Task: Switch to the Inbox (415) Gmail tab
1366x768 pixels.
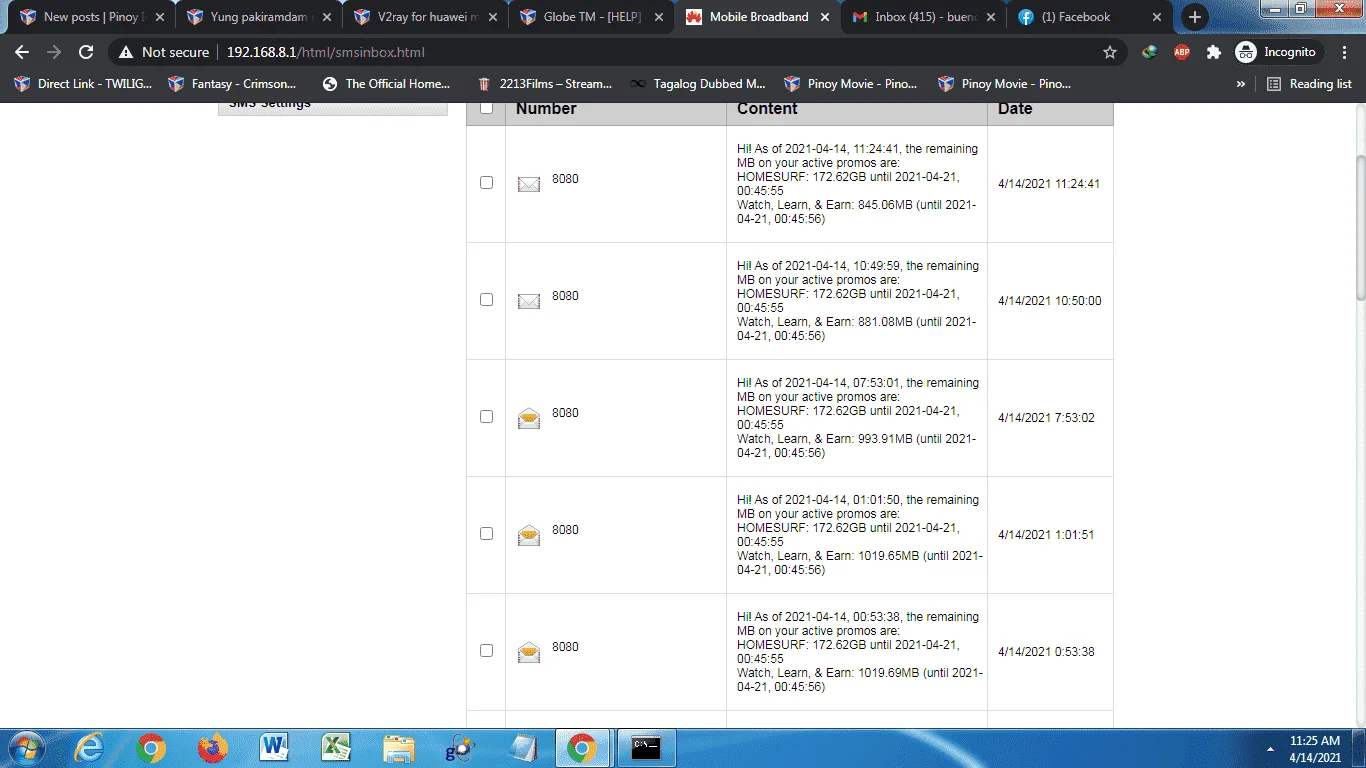Action: (925, 17)
